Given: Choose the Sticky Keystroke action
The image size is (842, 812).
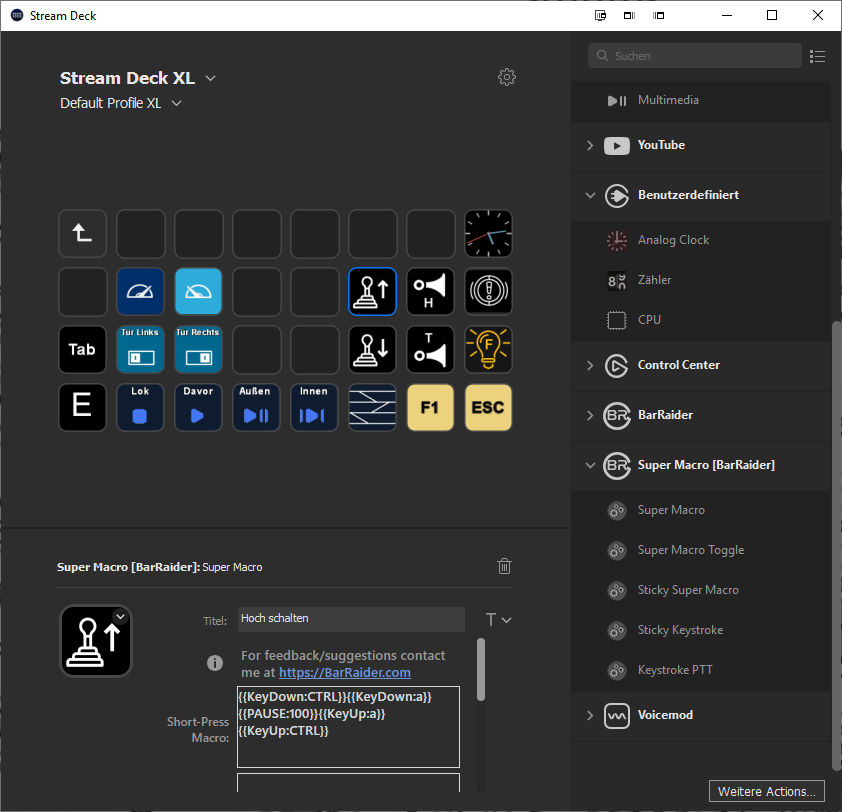Looking at the screenshot, I should (x=701, y=630).
